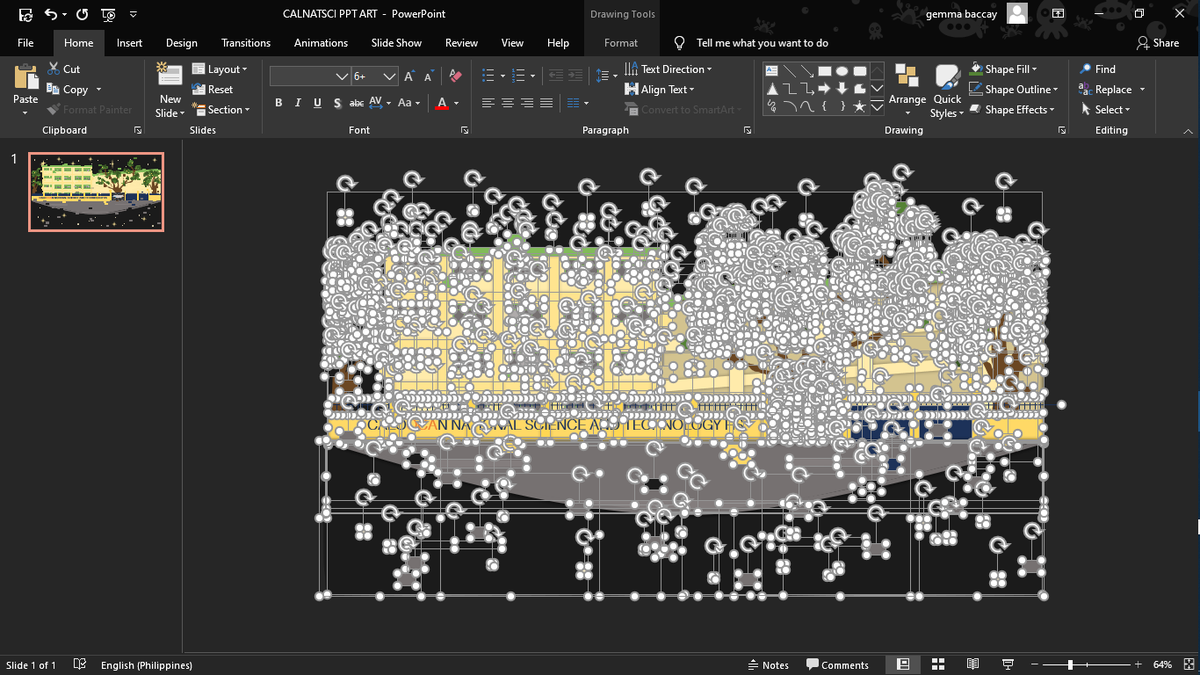Clear all formatting with the eraser icon
This screenshot has width=1200, height=675.
coord(455,76)
